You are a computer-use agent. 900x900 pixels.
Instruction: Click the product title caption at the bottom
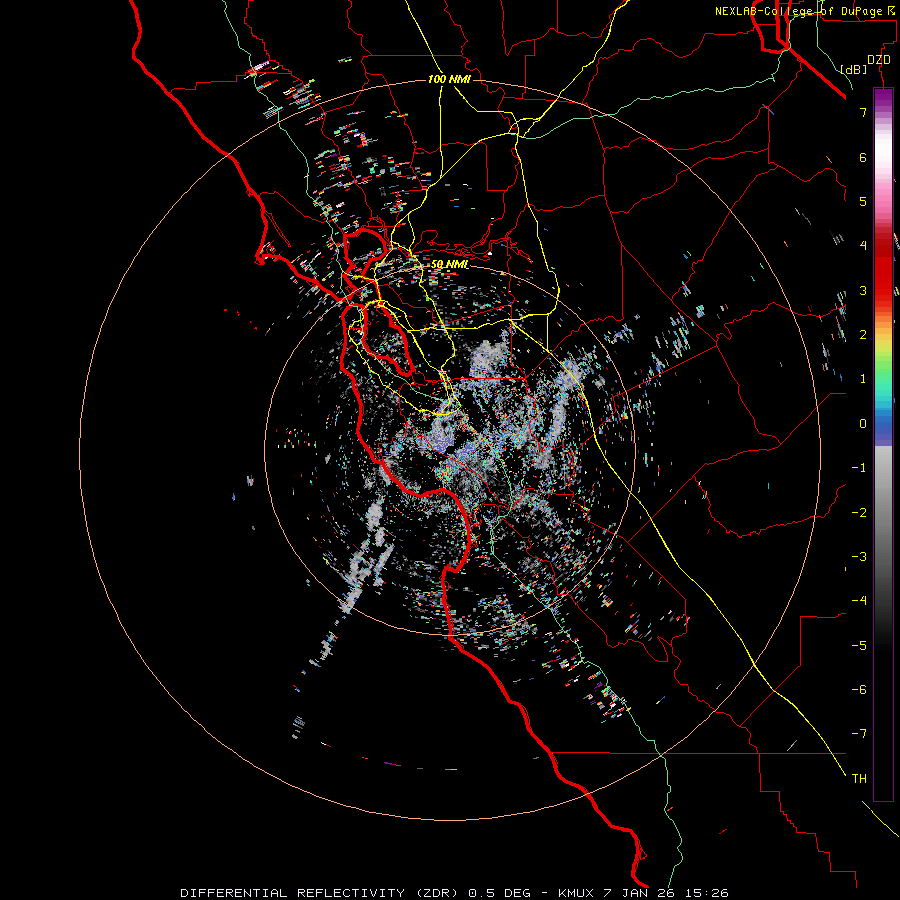pyautogui.click(x=454, y=893)
